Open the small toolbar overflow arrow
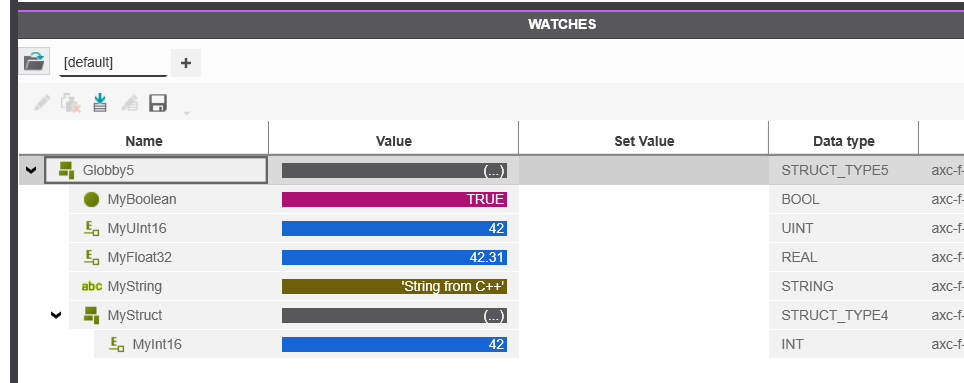 (186, 113)
